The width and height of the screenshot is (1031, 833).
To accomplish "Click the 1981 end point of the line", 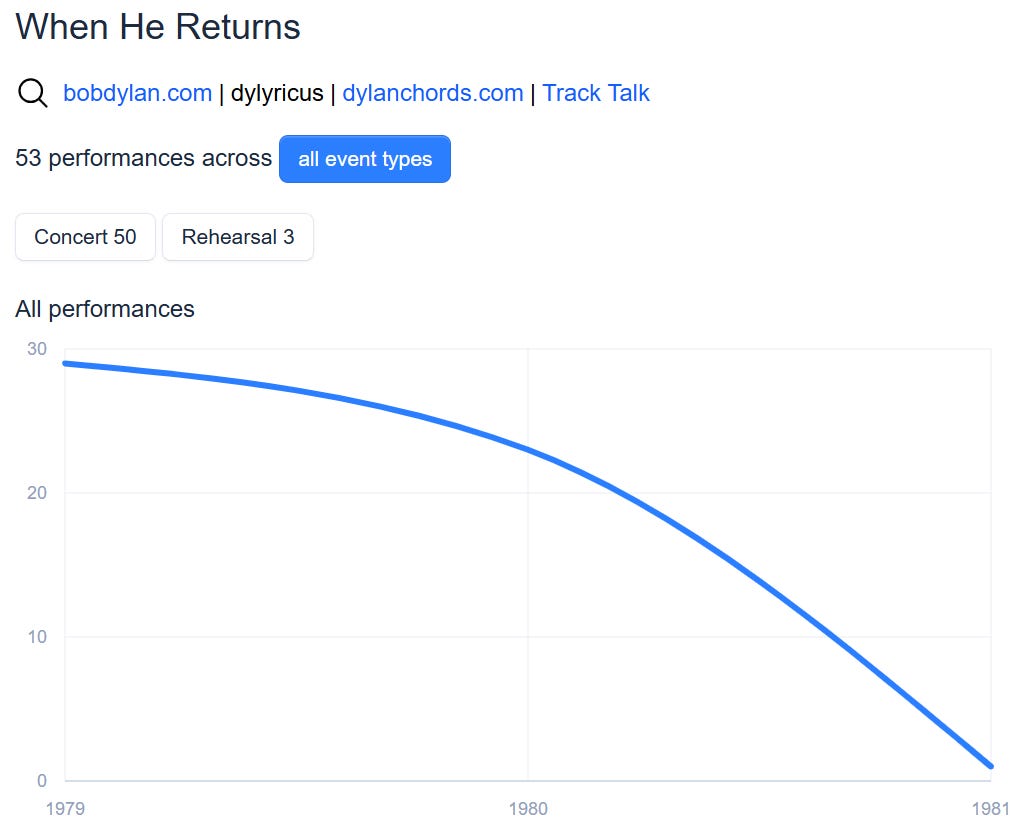I will pos(991,766).
